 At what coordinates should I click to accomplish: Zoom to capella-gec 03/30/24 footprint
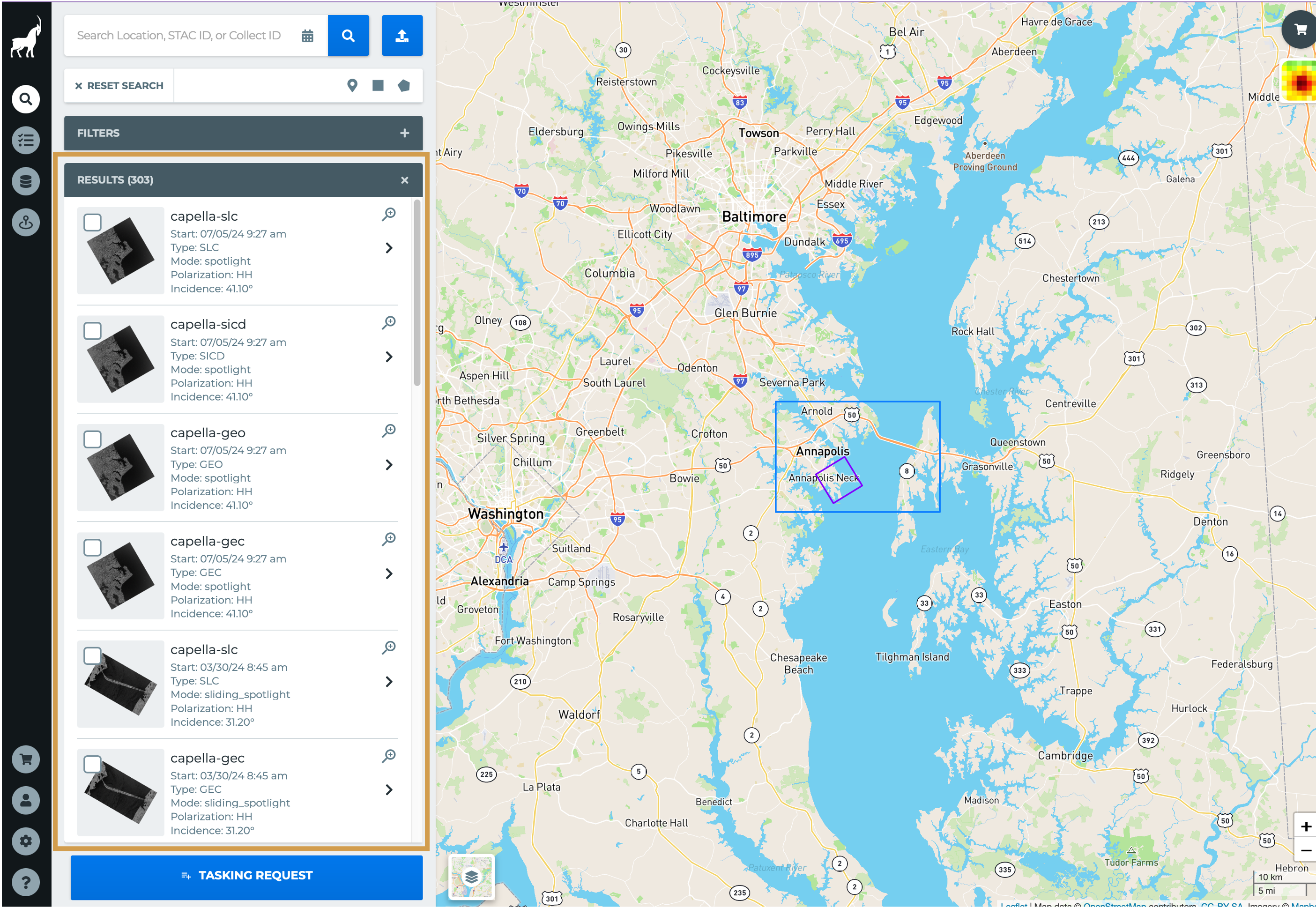pyautogui.click(x=389, y=756)
